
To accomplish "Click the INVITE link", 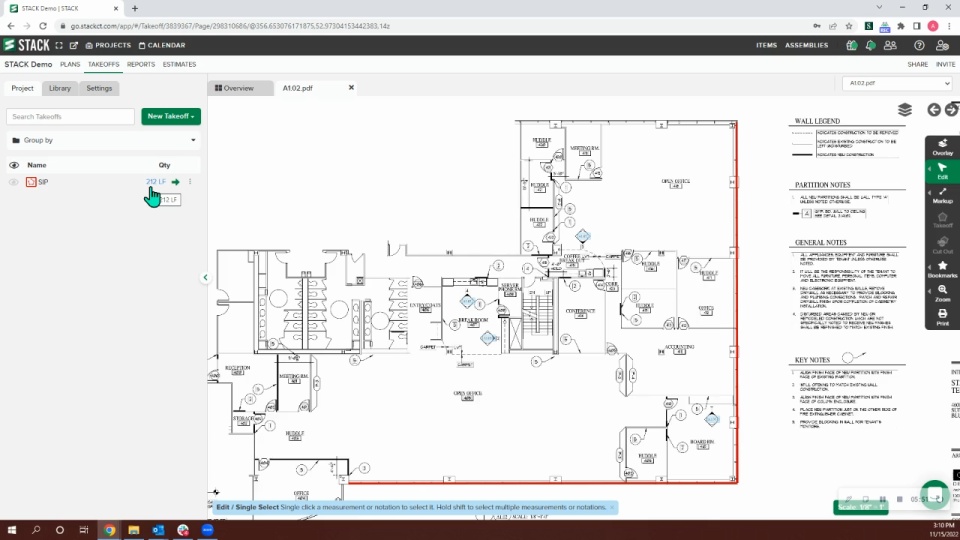I will coord(945,64).
